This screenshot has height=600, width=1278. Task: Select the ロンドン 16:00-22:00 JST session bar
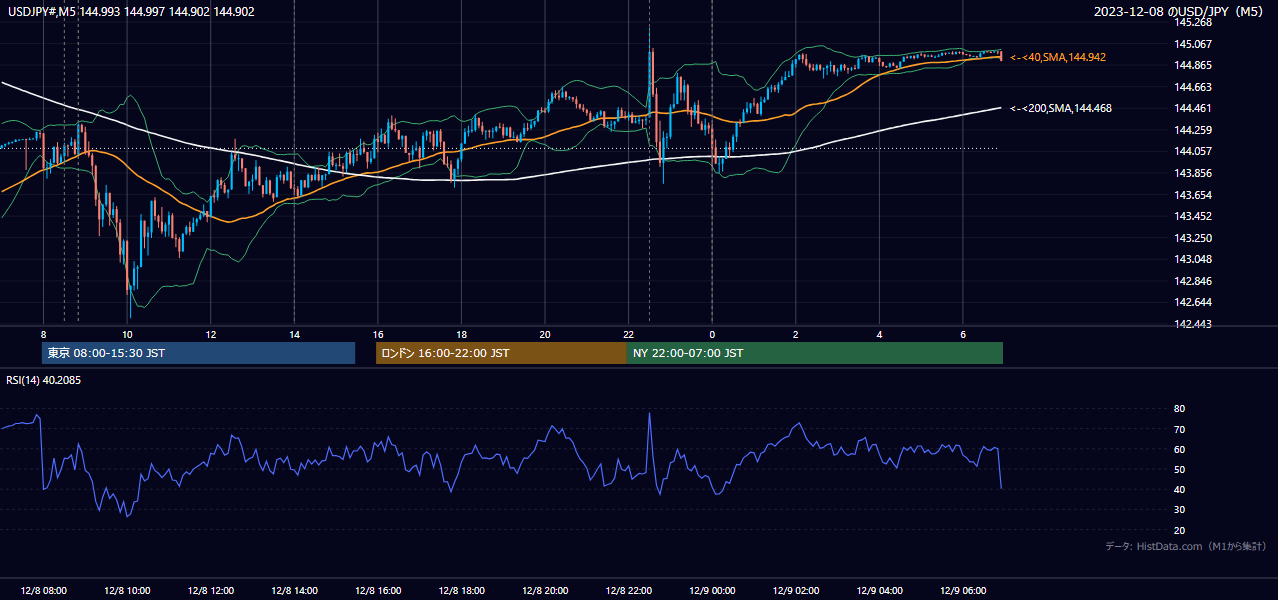click(501, 353)
